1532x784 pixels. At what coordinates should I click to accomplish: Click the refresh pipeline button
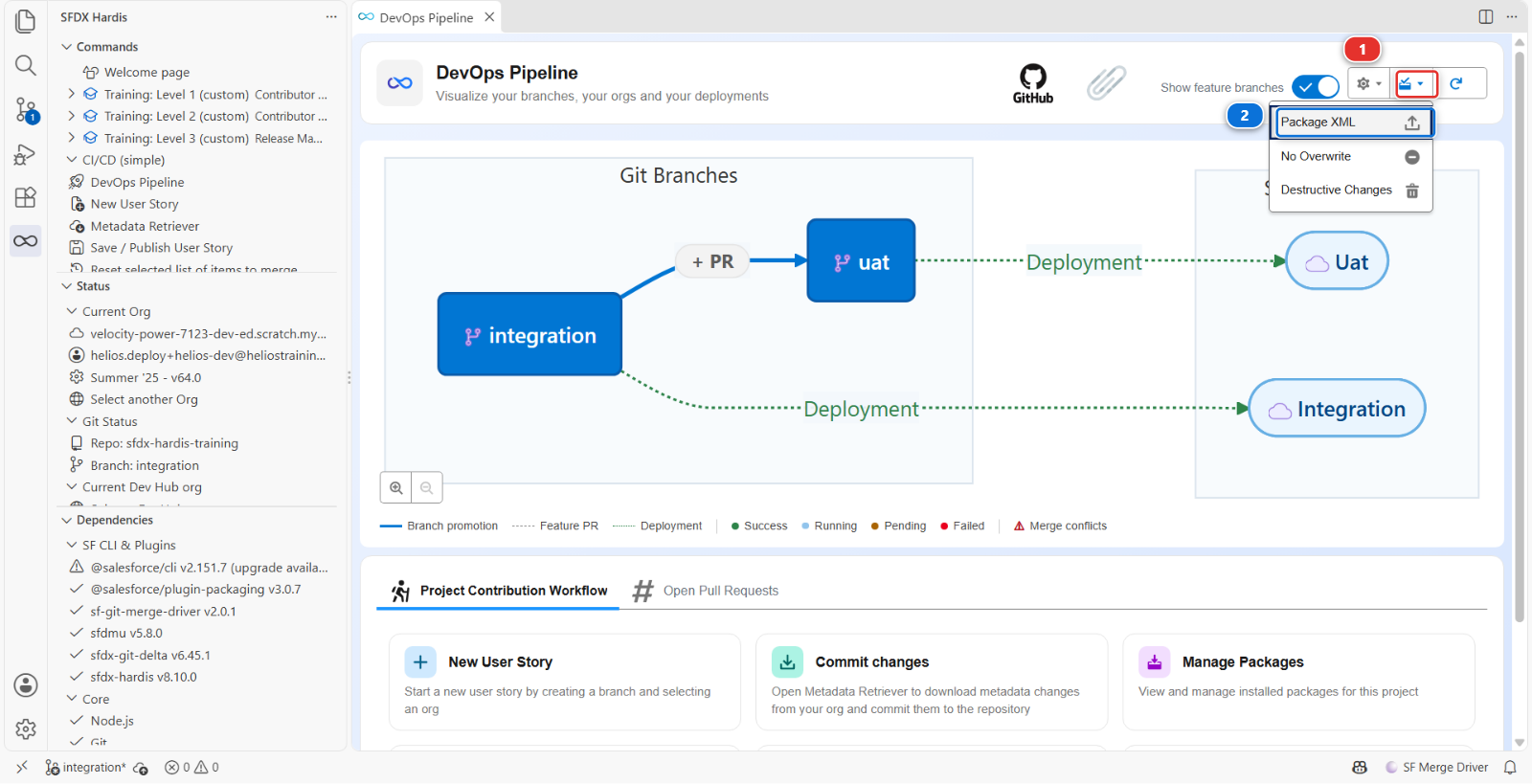(x=1456, y=84)
